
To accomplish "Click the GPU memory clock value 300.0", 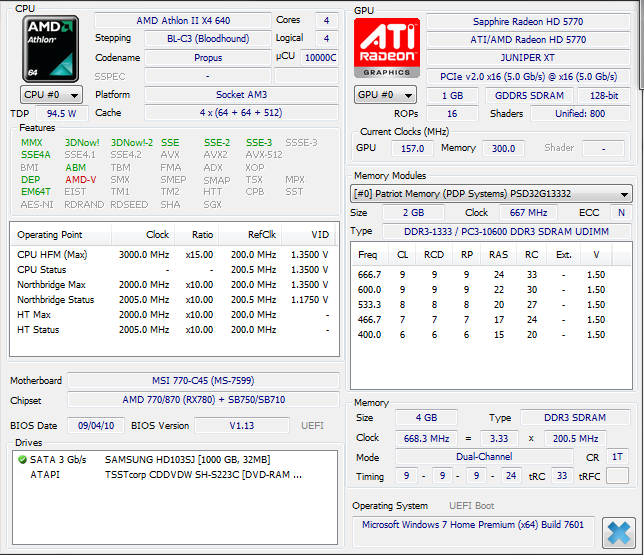I will click(504, 148).
